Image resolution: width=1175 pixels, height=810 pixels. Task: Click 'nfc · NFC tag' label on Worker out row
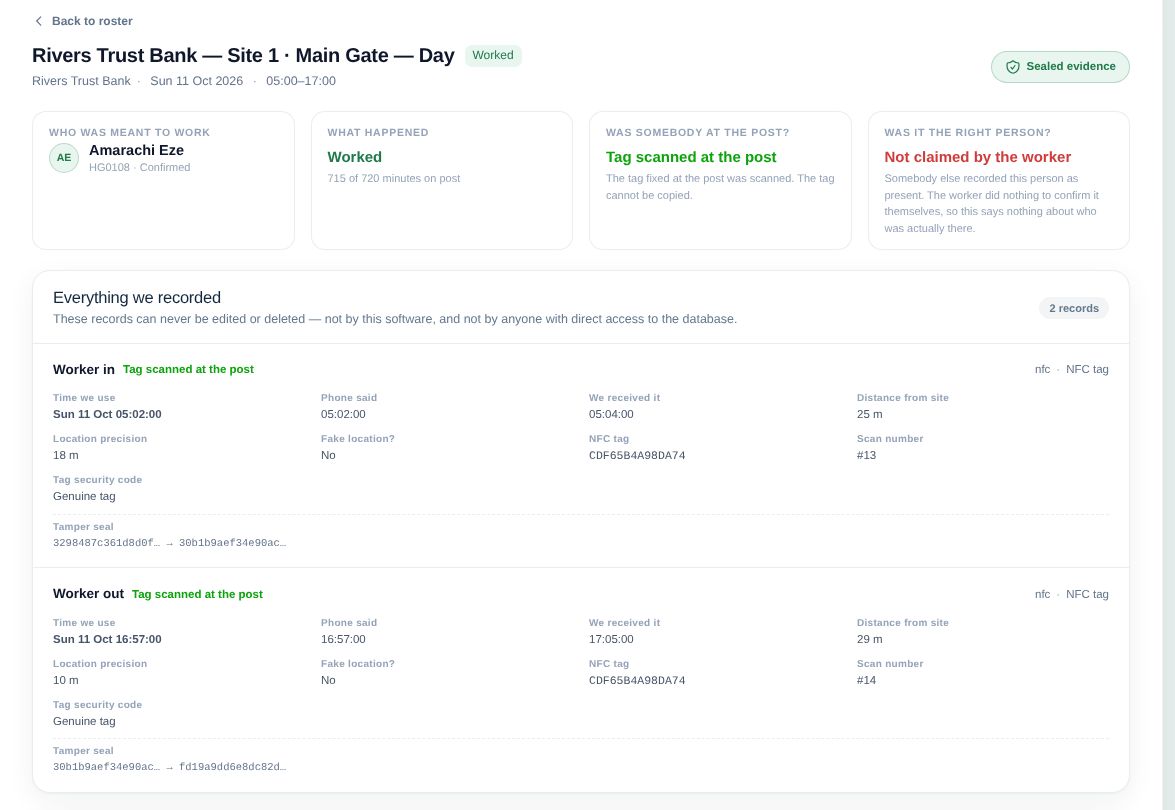tap(1072, 594)
